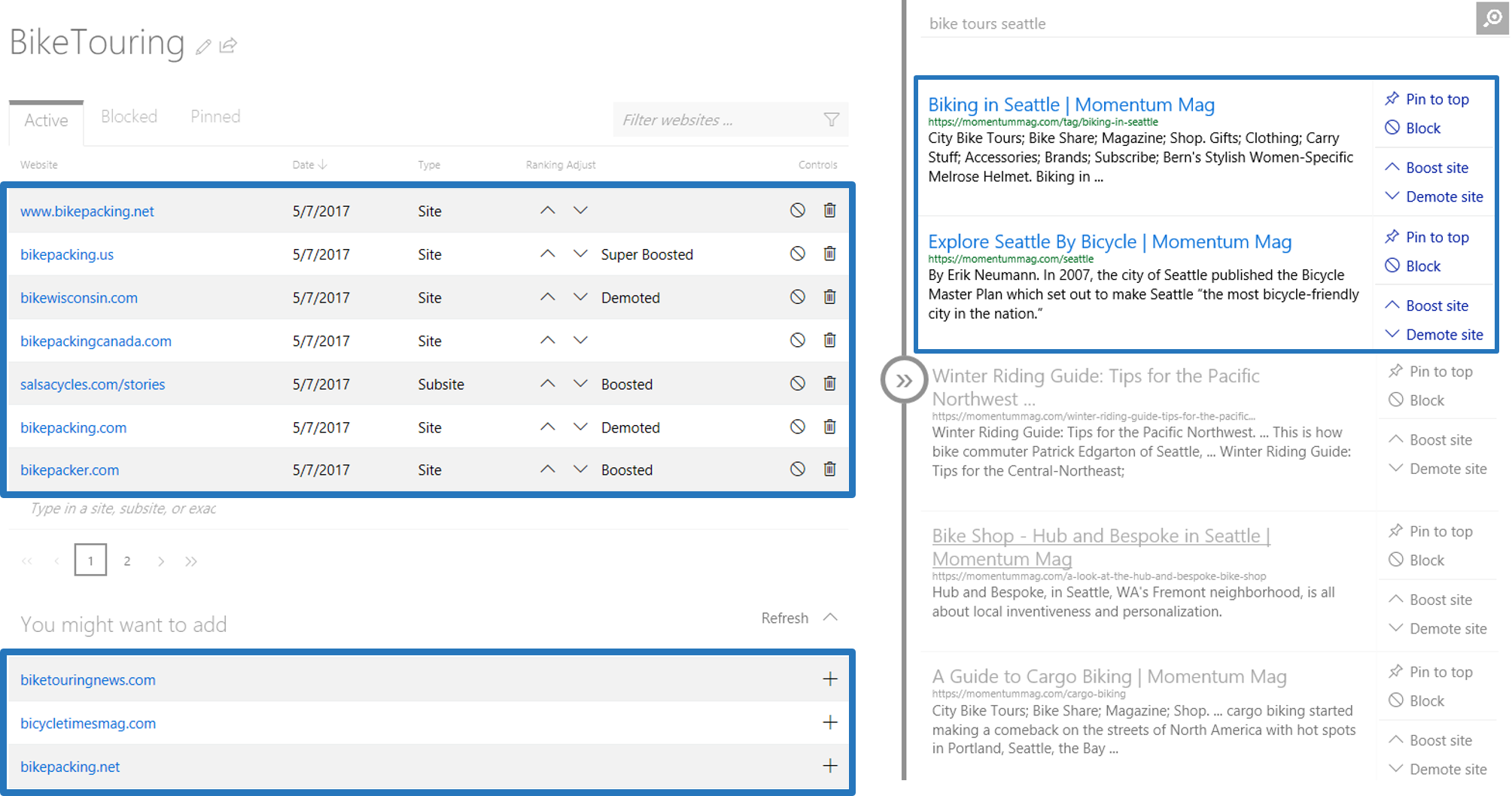Demote salsacycles.com/stories with down arrow

pyautogui.click(x=580, y=384)
